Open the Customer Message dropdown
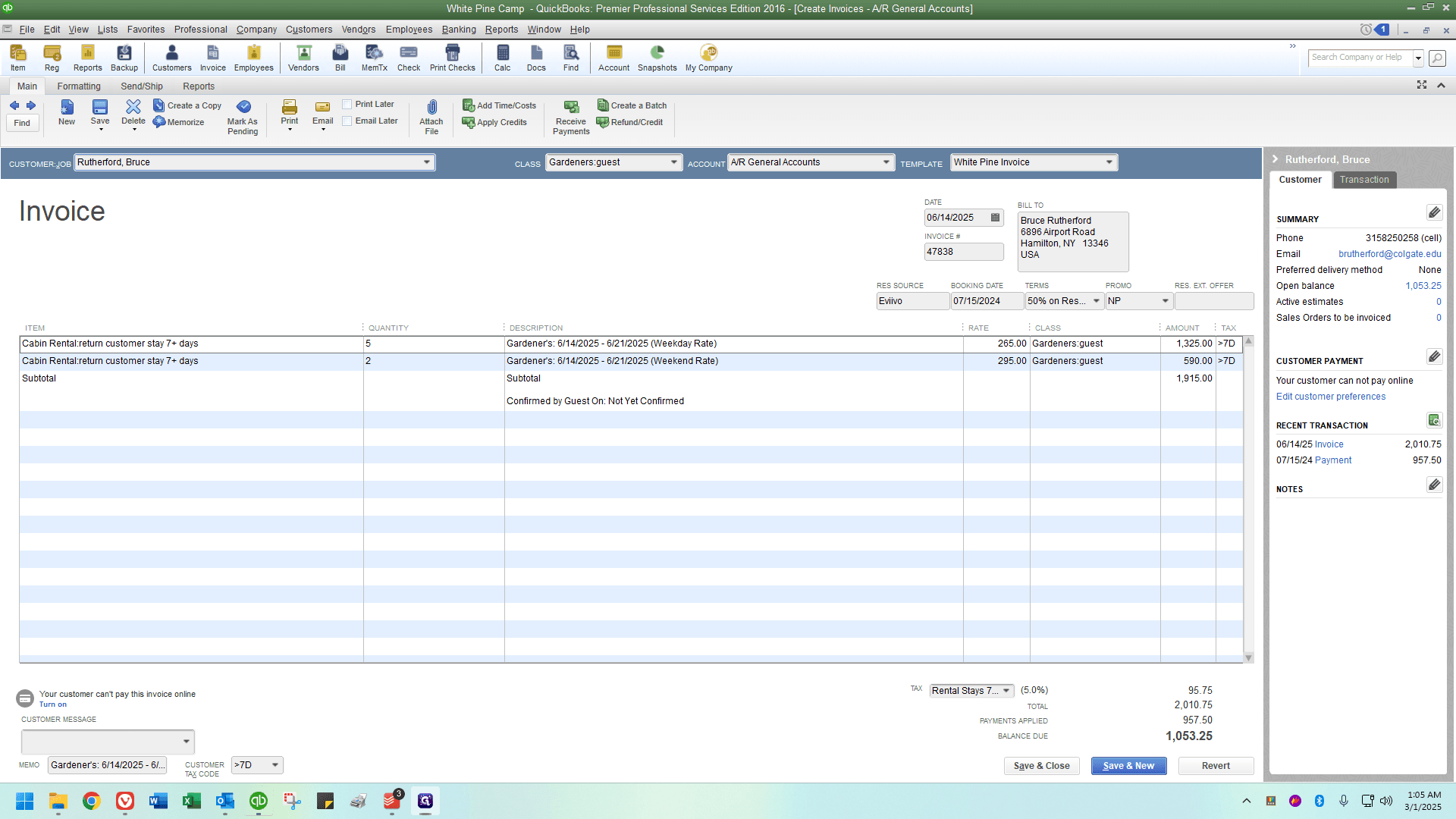Screen dimensions: 1456x819 (x=186, y=742)
